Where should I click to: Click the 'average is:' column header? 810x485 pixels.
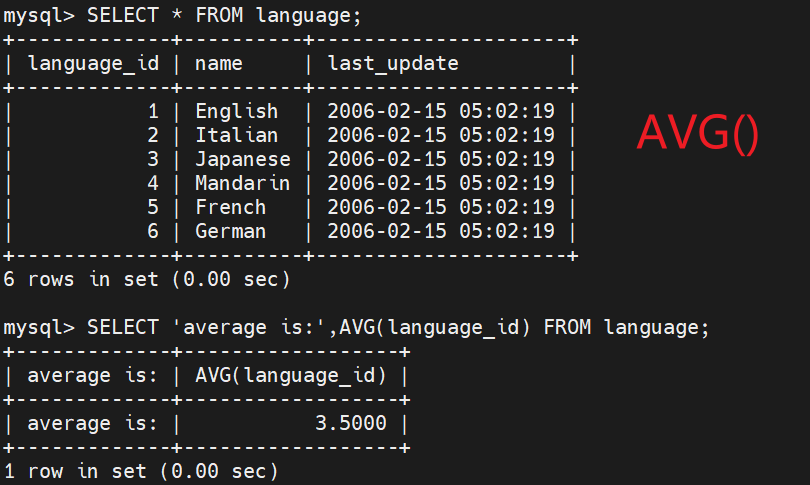[x=92, y=376]
